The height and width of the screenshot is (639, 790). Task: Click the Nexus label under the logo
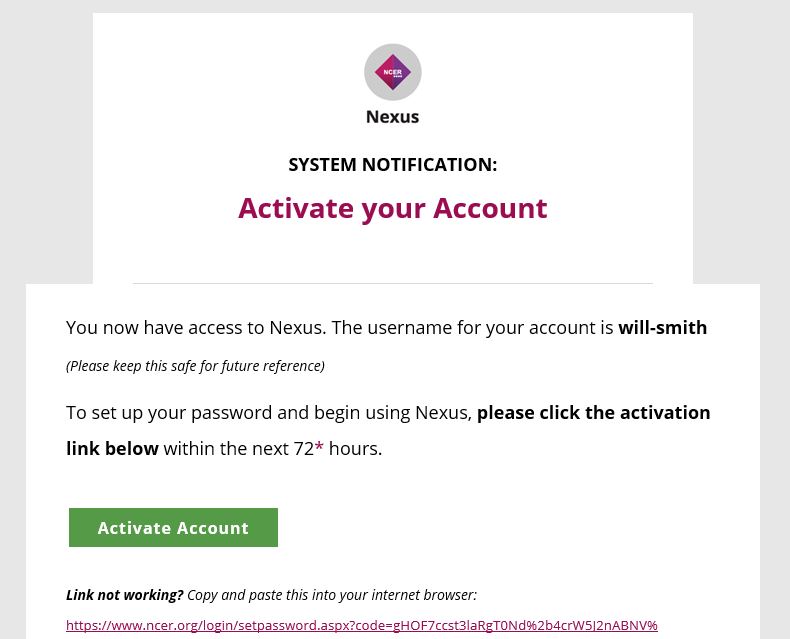coord(392,117)
